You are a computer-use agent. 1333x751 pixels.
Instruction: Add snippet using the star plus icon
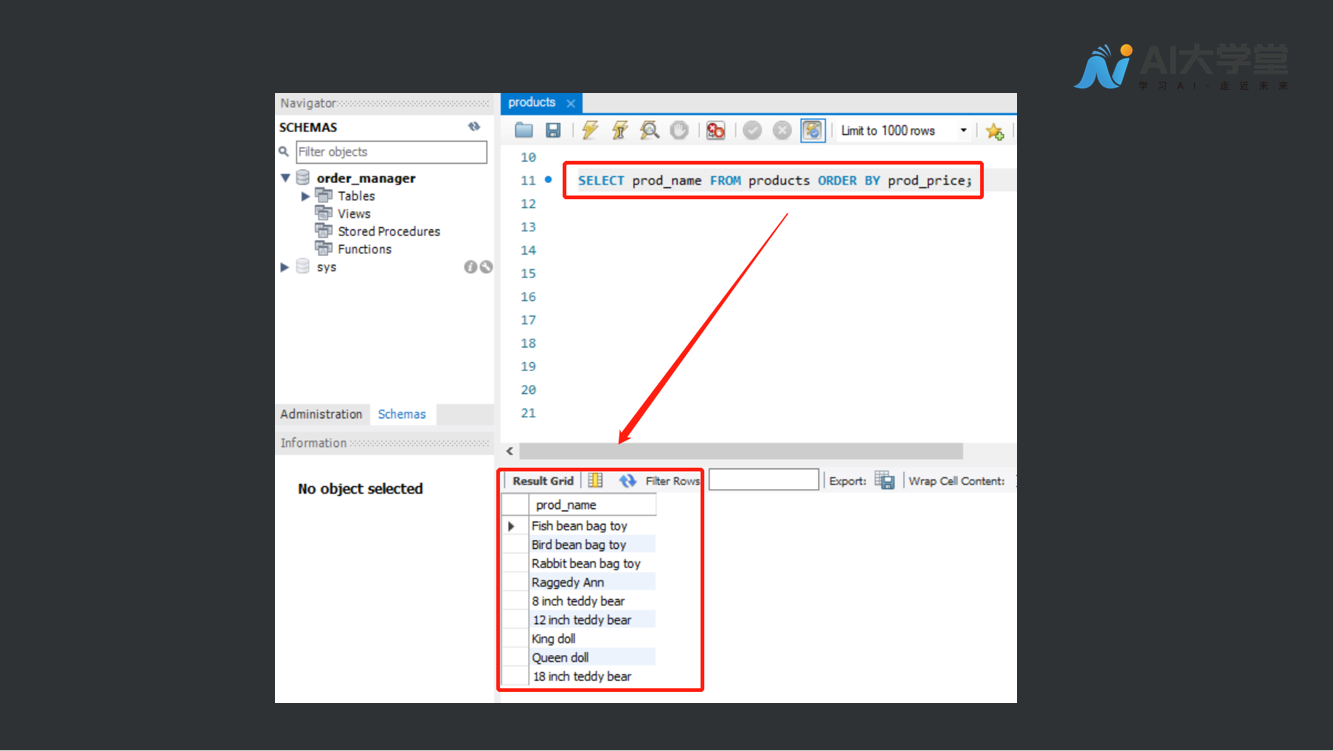coord(994,131)
